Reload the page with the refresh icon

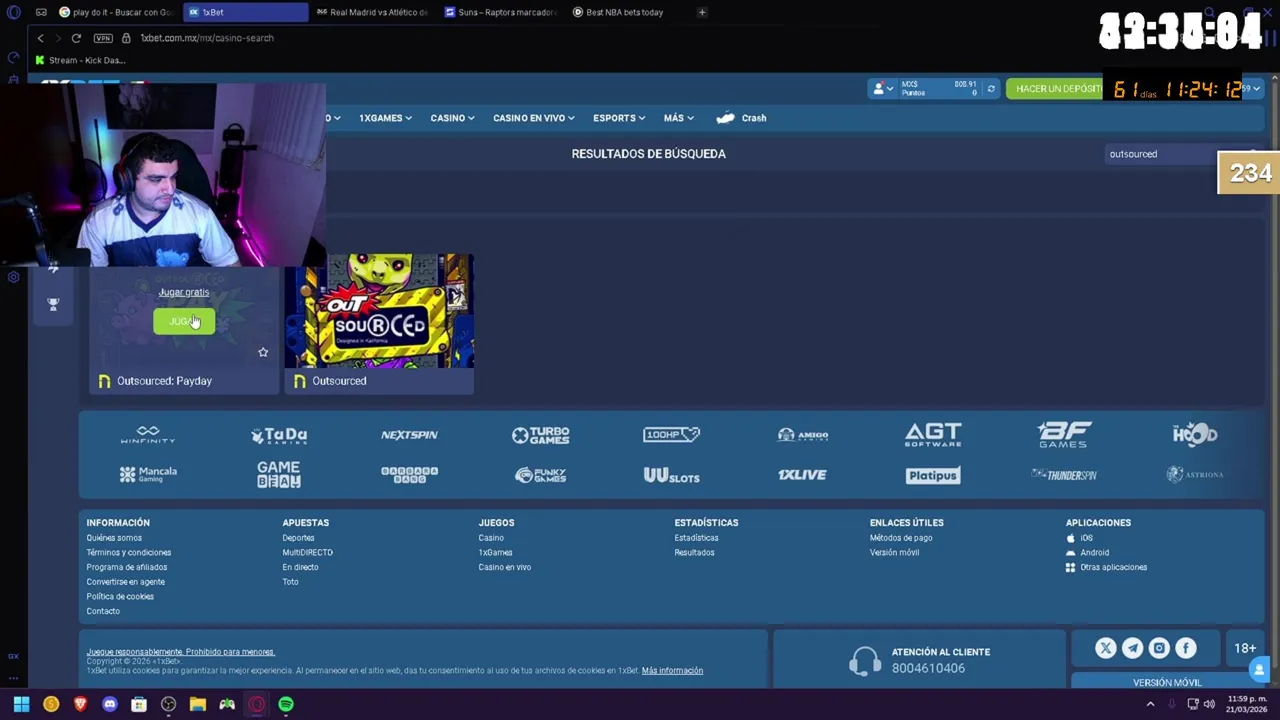pos(76,38)
